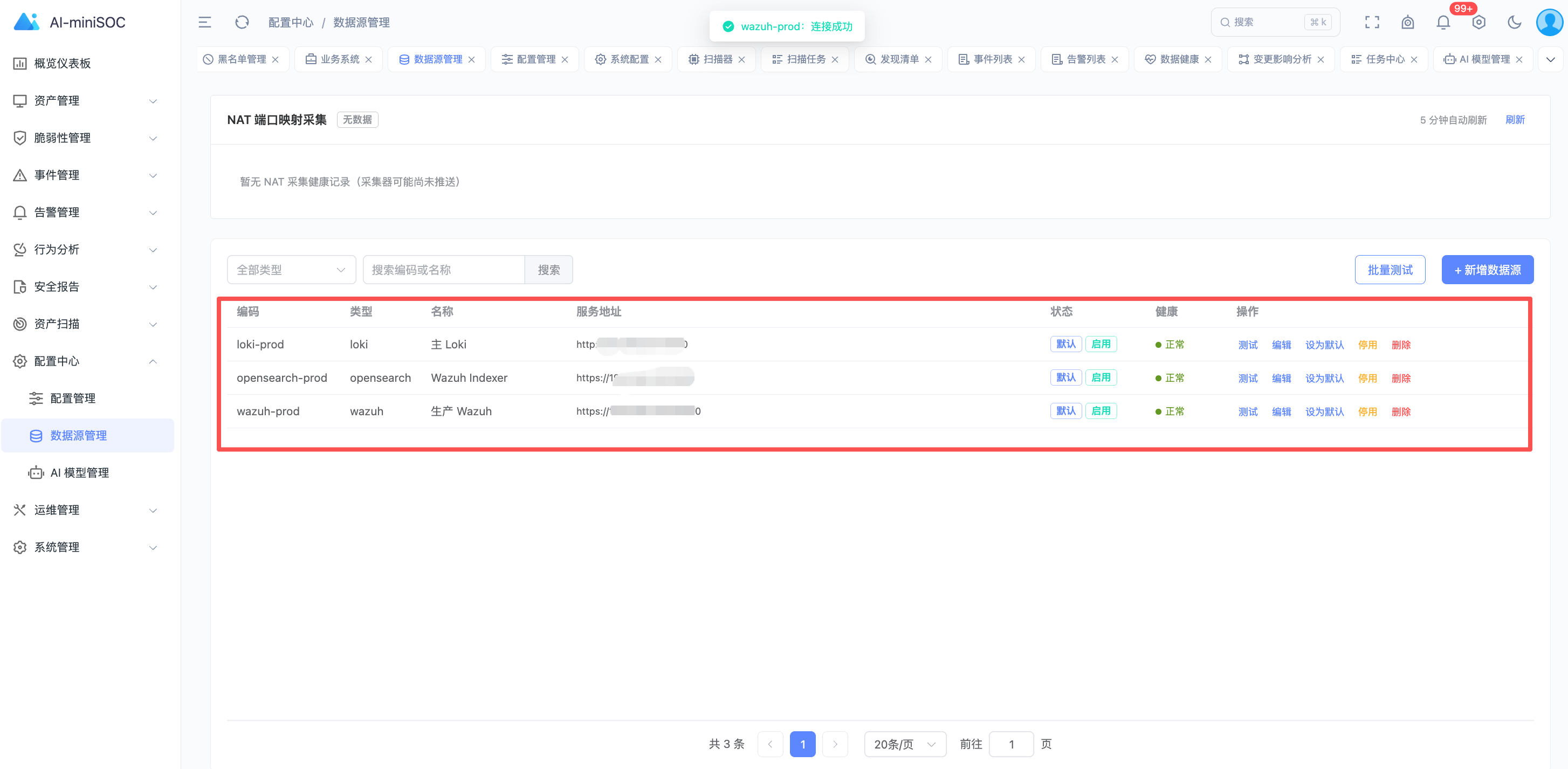Close the AI 模型管理 tab

[x=1519, y=60]
